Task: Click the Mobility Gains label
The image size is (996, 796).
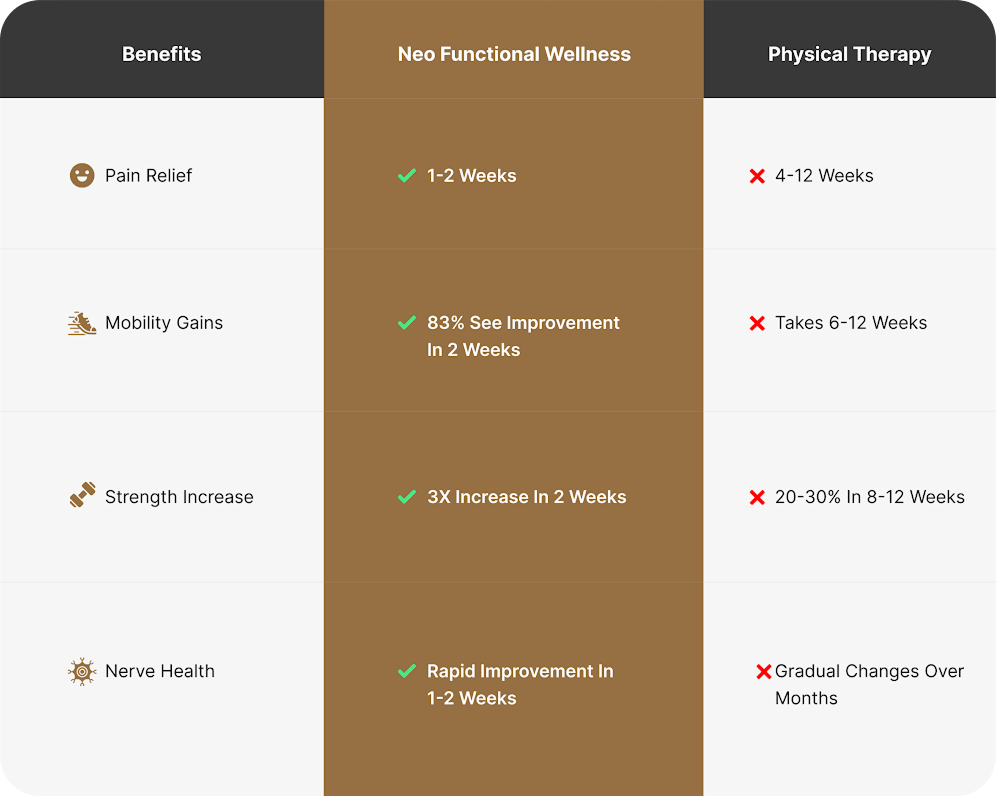Action: (x=164, y=323)
